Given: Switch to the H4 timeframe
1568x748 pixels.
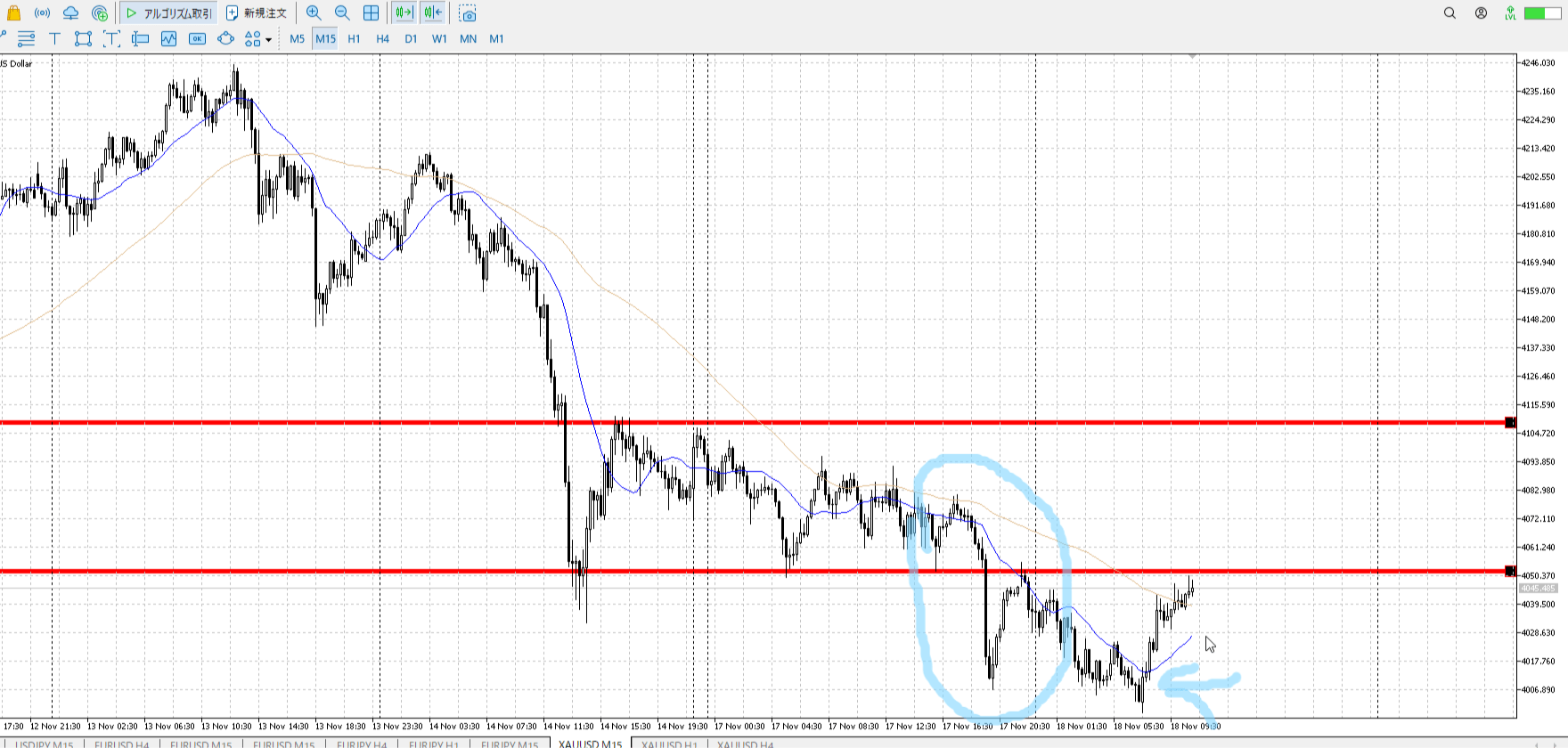Looking at the screenshot, I should click(x=382, y=38).
